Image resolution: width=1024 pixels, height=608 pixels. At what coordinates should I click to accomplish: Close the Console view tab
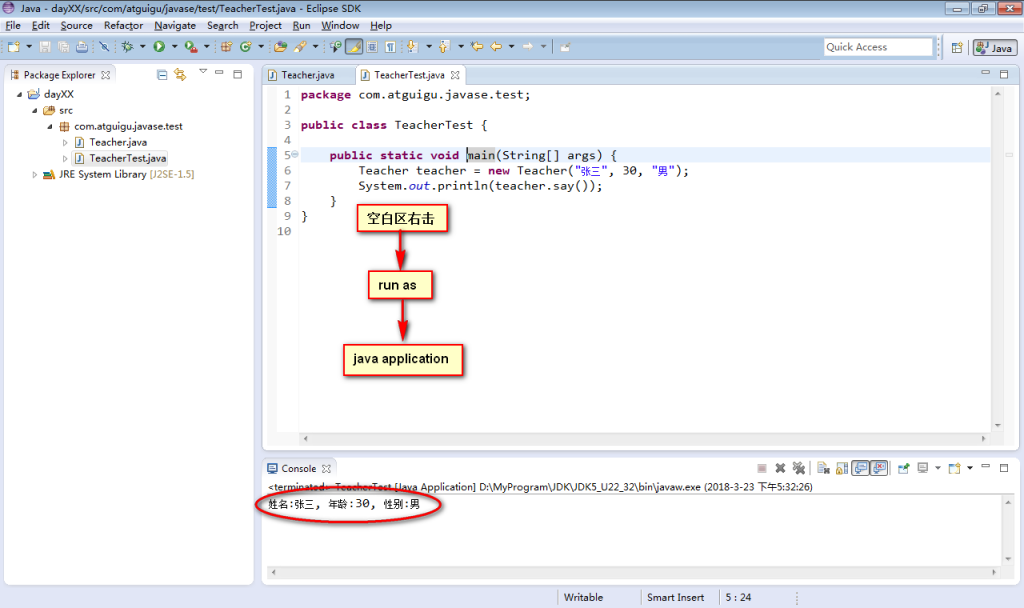[327, 469]
